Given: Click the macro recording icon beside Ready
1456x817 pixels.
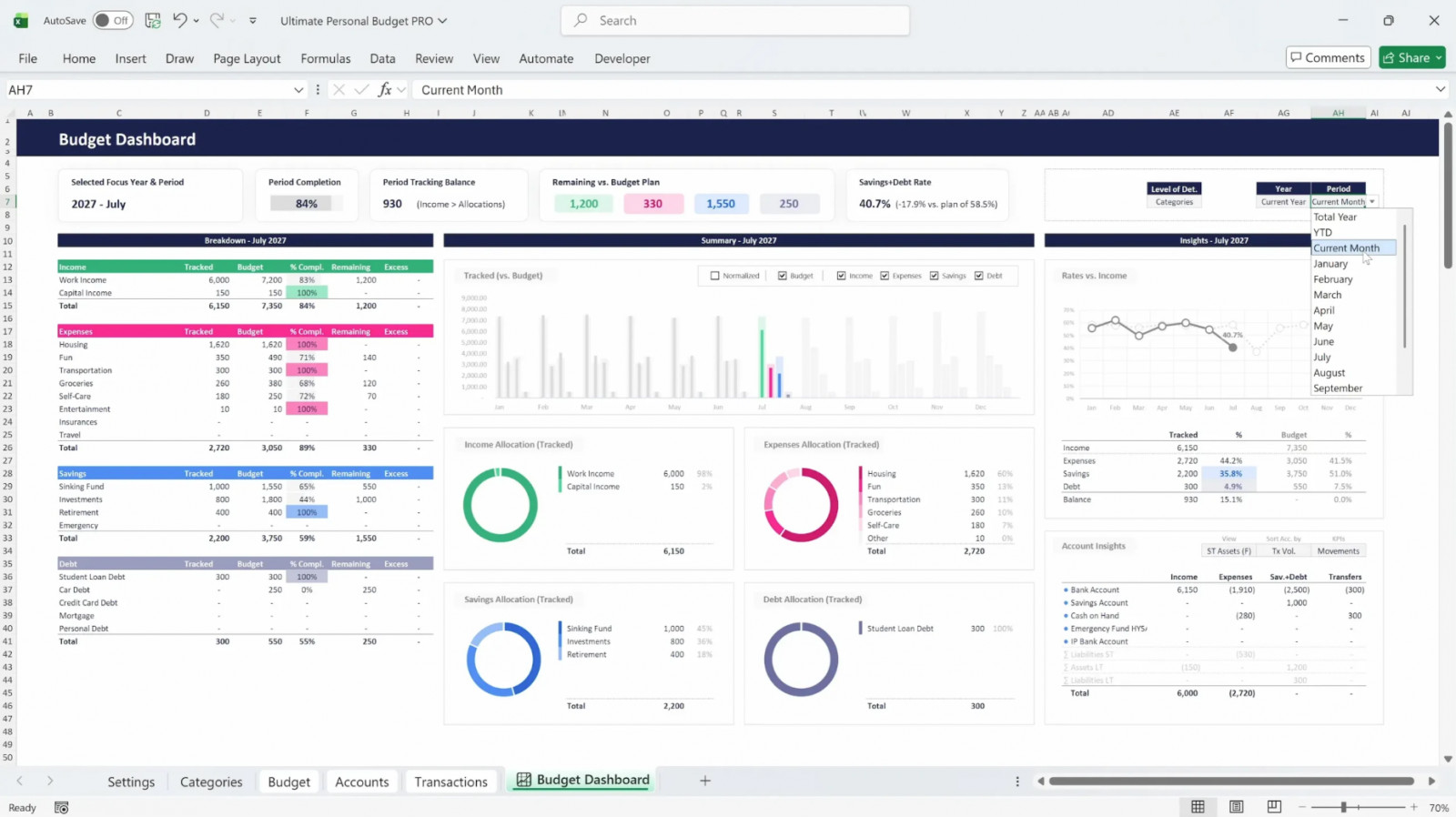Looking at the screenshot, I should tap(62, 808).
